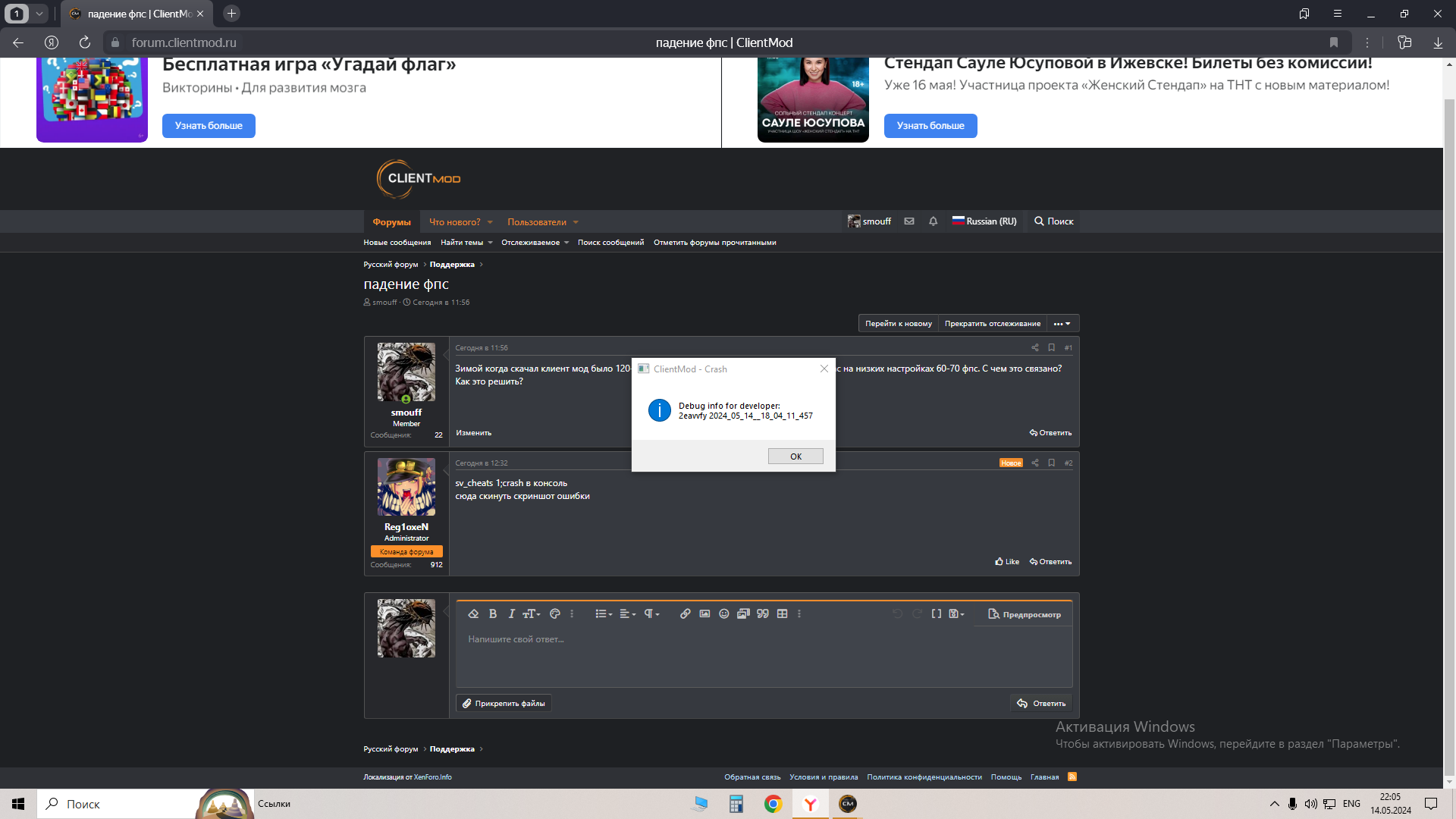Click Прикрепить файлы button

point(504,704)
